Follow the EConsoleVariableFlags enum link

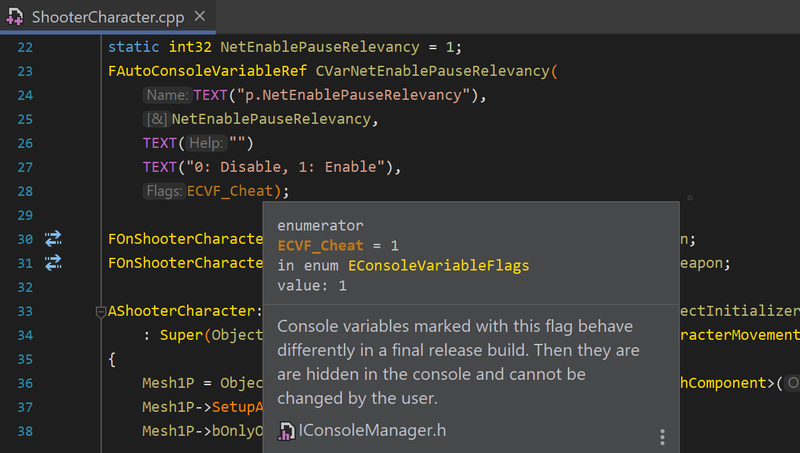point(438,265)
